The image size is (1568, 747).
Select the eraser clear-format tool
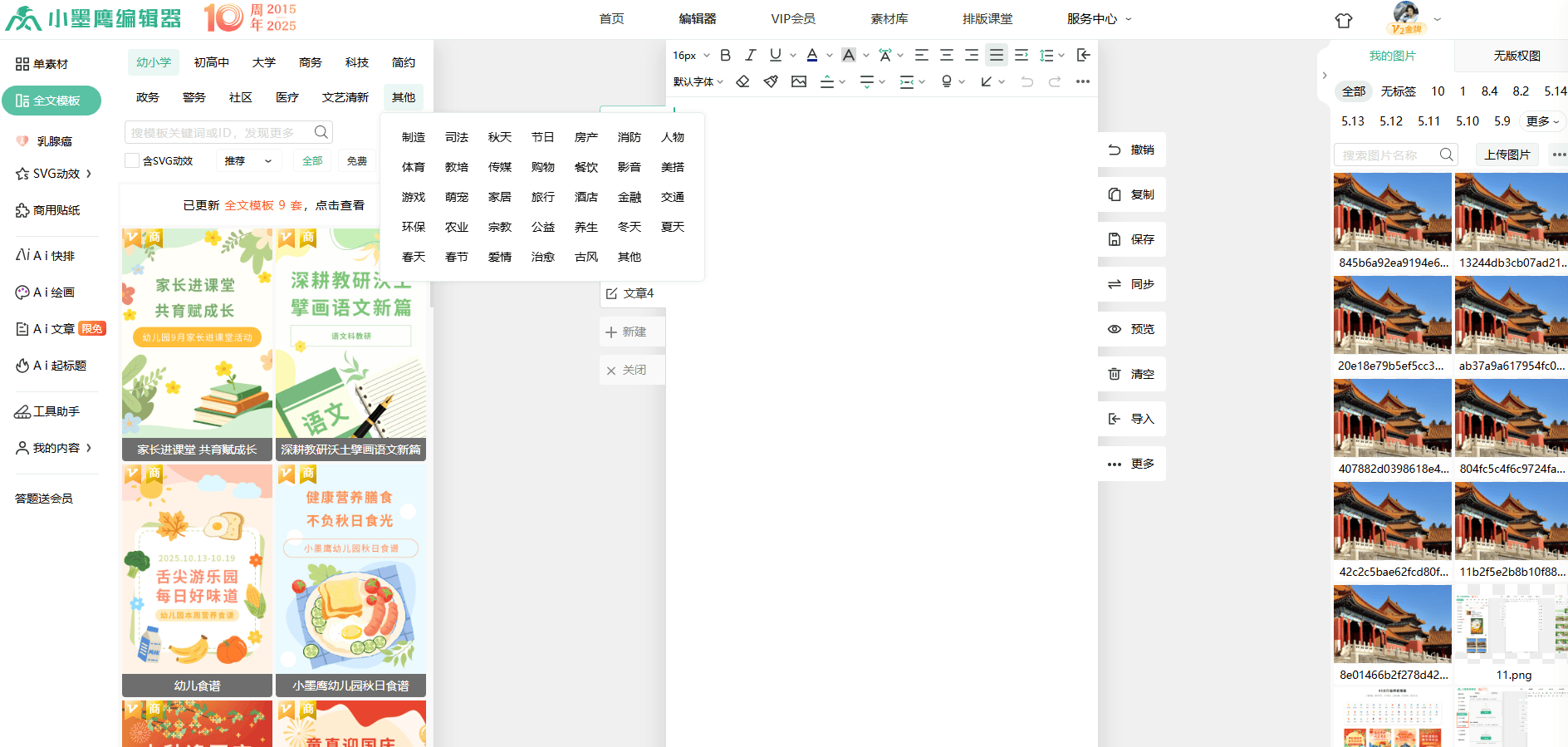coord(743,81)
